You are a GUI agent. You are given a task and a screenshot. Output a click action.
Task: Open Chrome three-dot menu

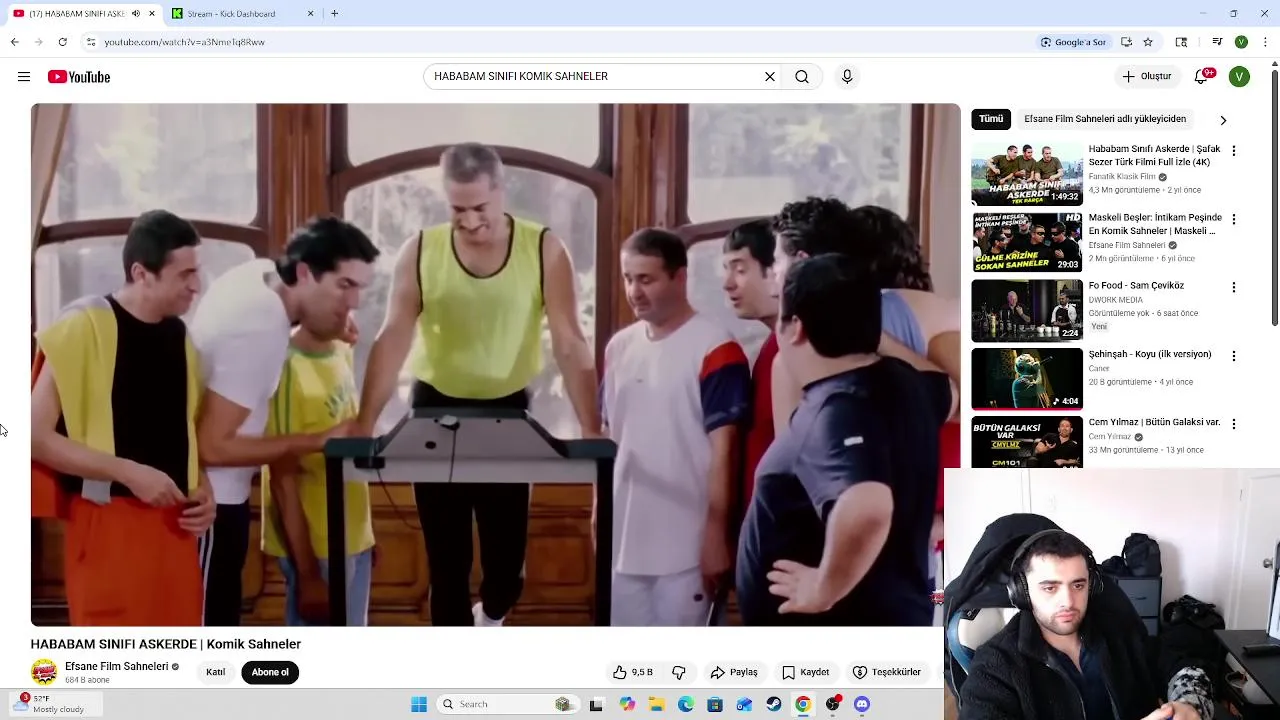(x=1266, y=42)
